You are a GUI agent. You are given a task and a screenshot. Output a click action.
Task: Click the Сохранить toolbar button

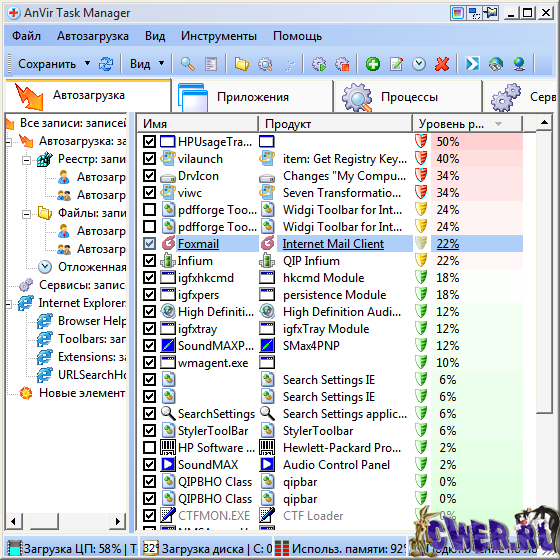47,64
